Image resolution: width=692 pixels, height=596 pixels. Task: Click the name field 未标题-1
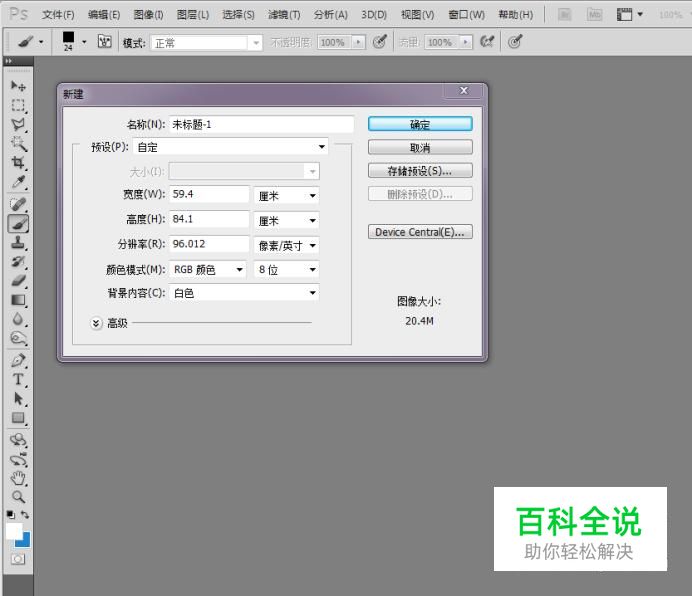261,124
